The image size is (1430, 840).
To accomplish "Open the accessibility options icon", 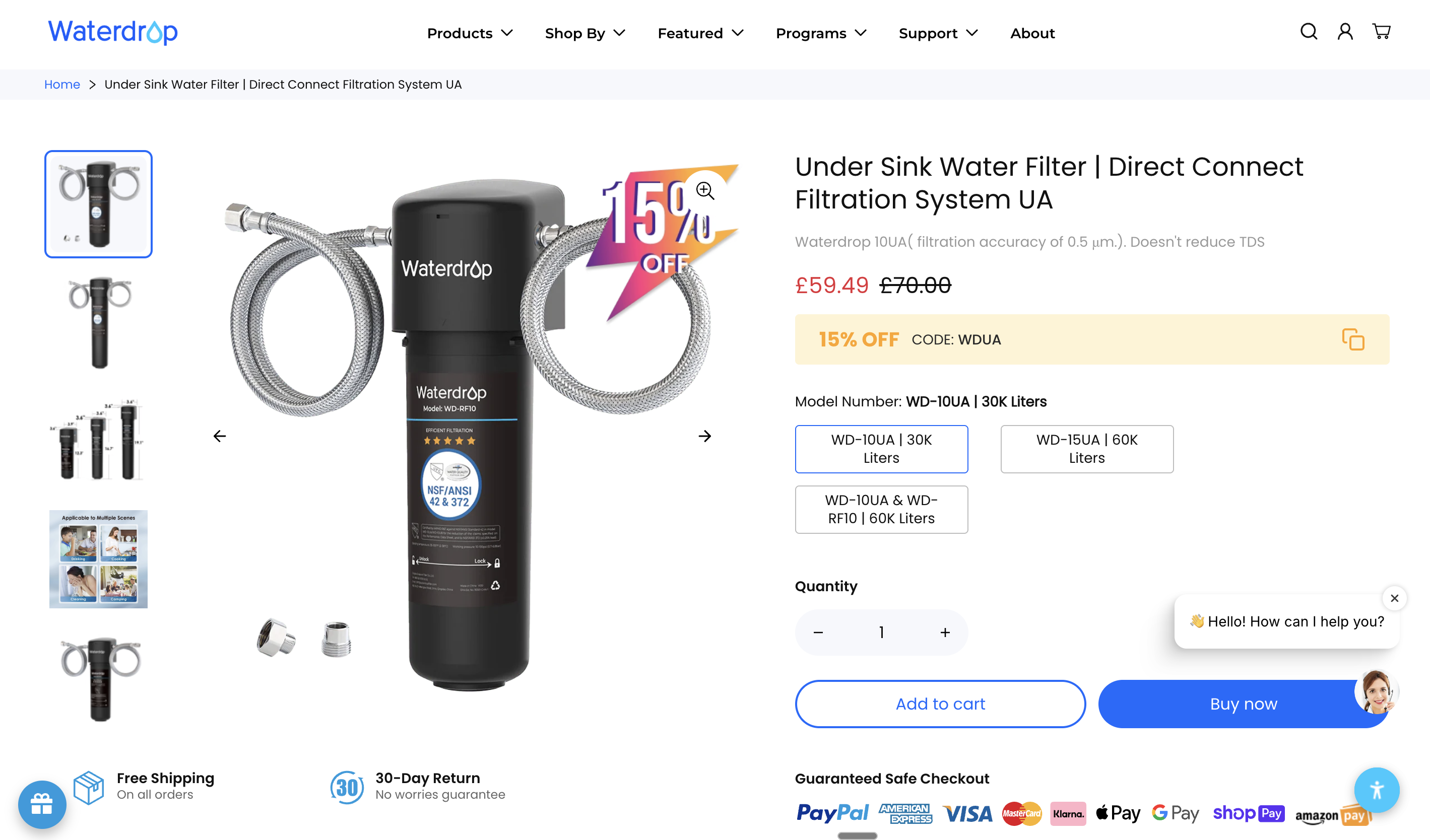I will 1377,790.
